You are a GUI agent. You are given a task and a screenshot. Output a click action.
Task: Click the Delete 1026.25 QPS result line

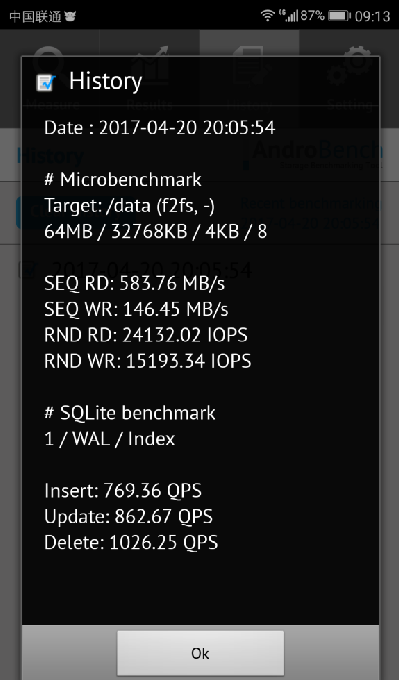tap(131, 543)
